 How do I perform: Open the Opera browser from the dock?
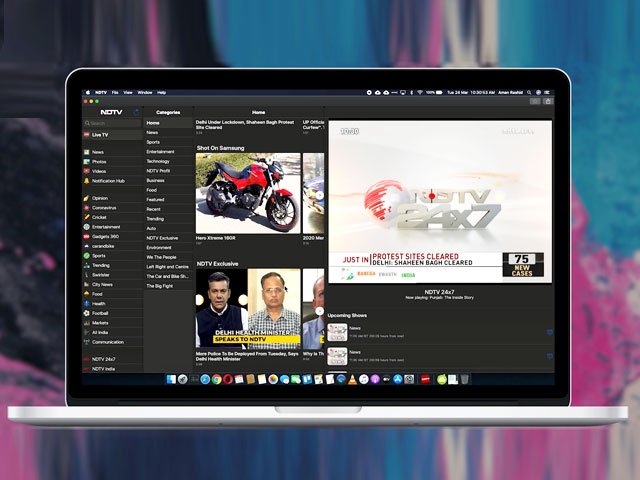click(x=228, y=380)
